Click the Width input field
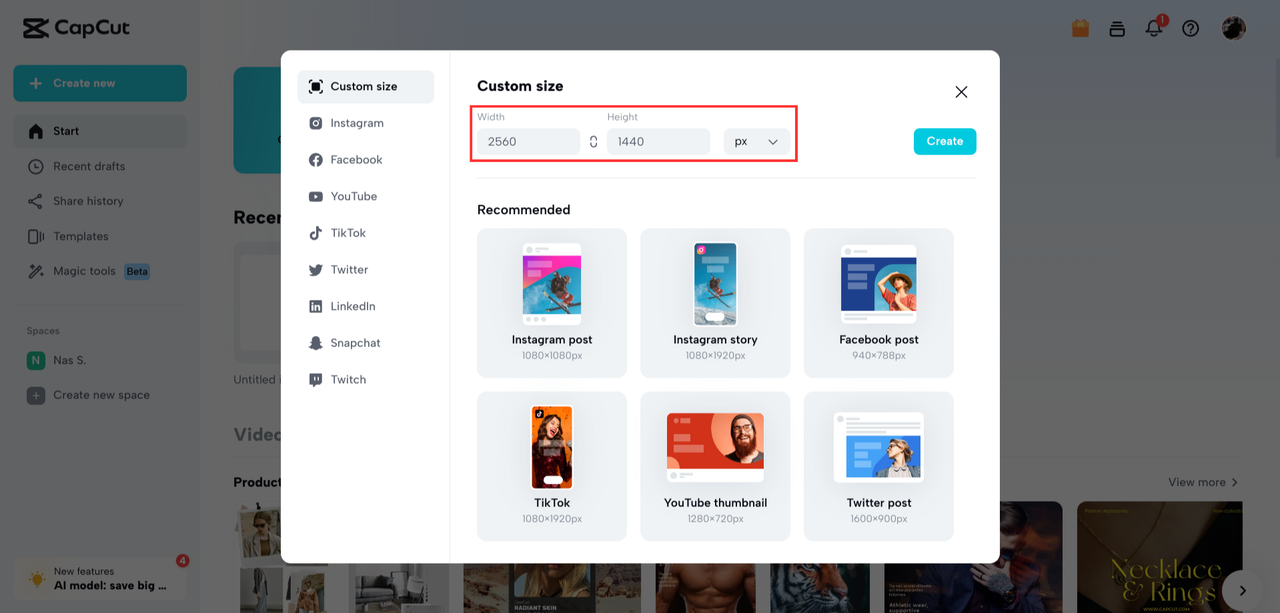1280x613 pixels. 528,142
